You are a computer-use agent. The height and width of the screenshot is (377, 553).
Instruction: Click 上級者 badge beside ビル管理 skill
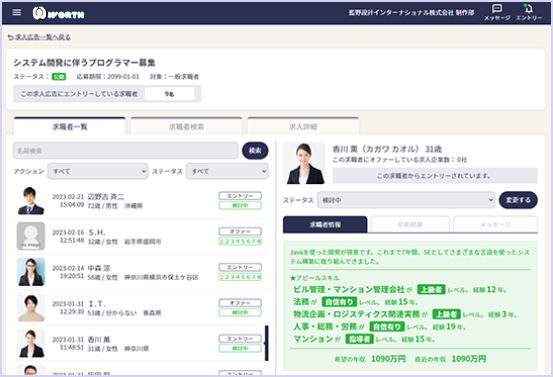[x=431, y=290]
